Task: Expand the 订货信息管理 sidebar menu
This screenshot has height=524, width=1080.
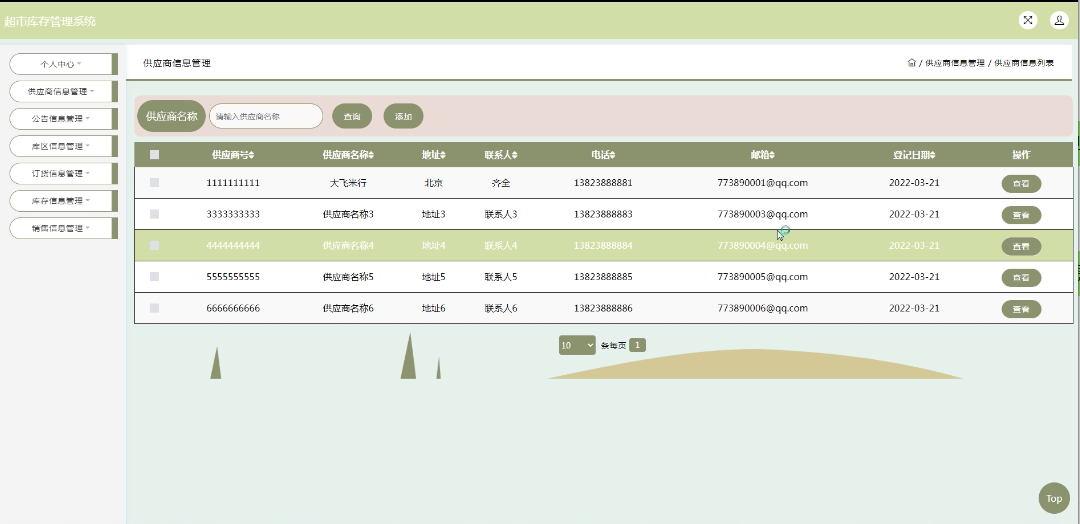Action: coord(63,174)
